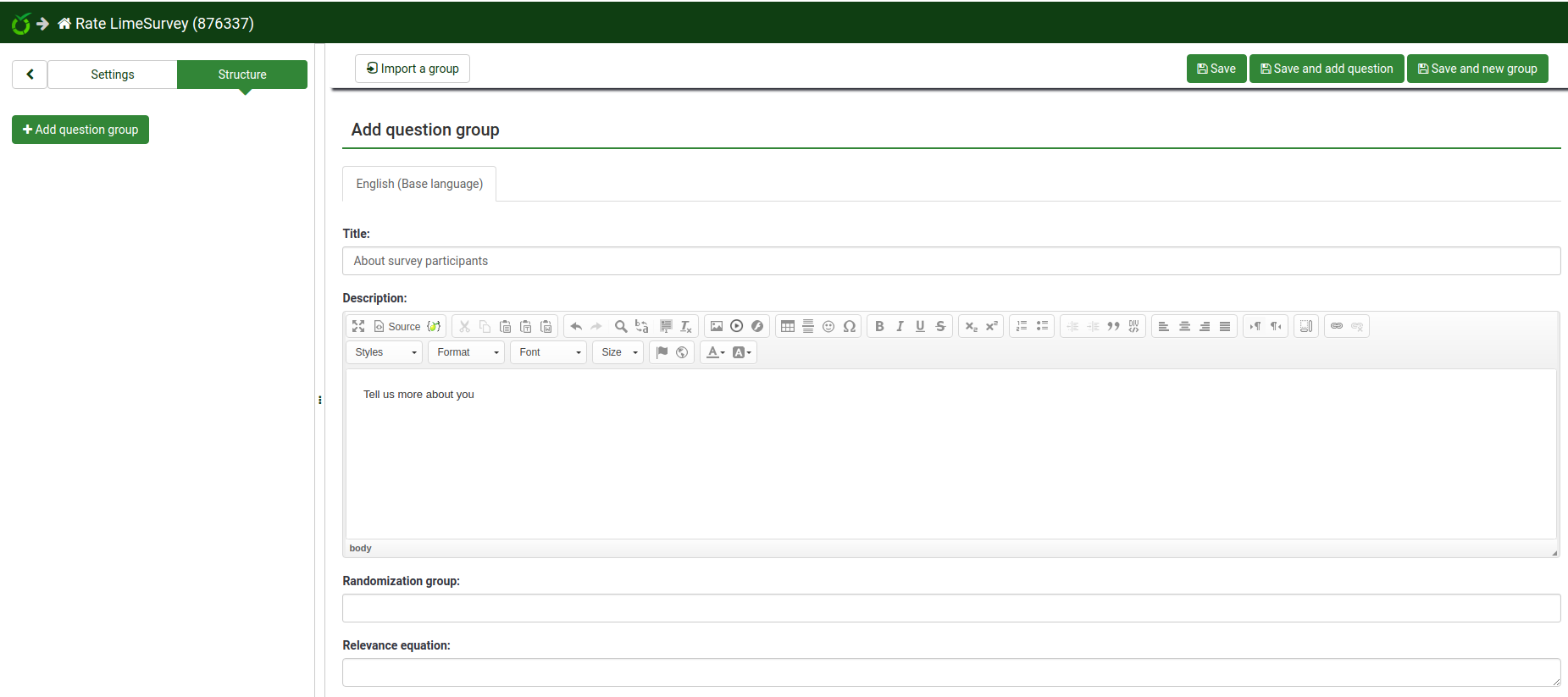Open the Font size dropdown
Screen dimensions: 1568x697
[618, 352]
